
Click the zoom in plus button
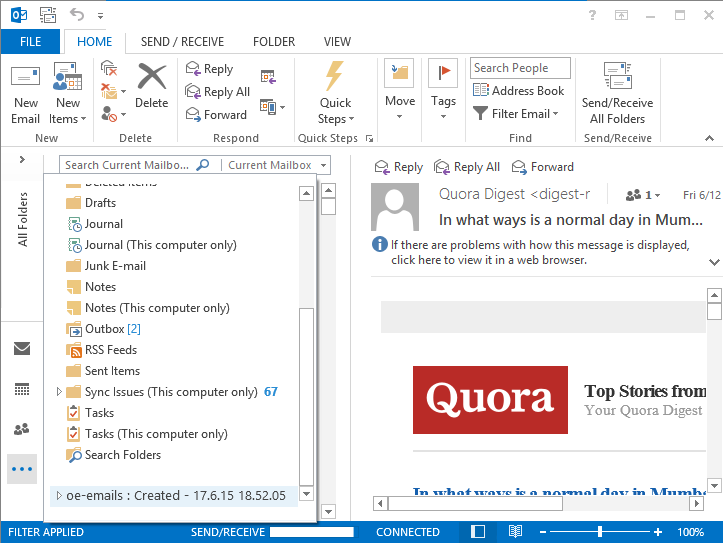pos(658,532)
